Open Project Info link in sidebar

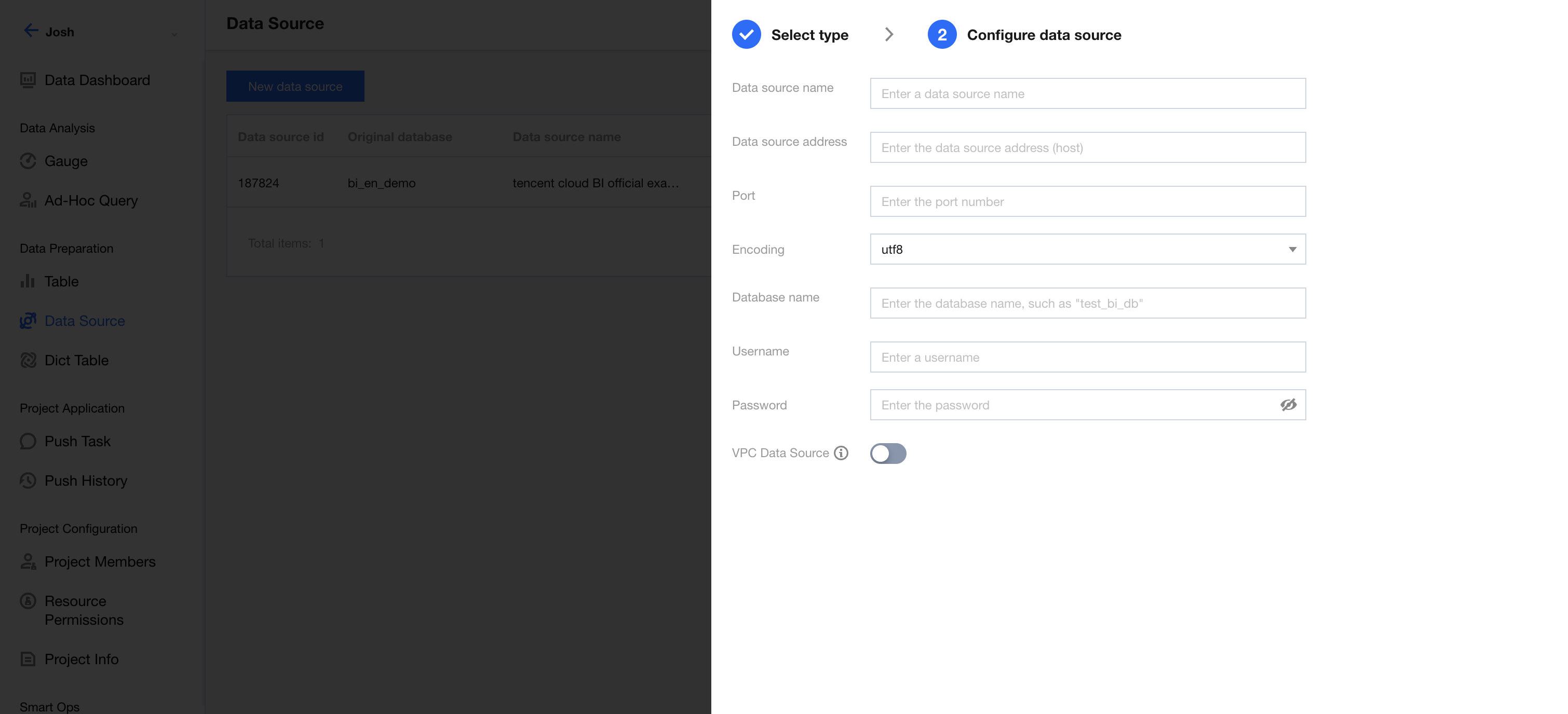(81, 660)
